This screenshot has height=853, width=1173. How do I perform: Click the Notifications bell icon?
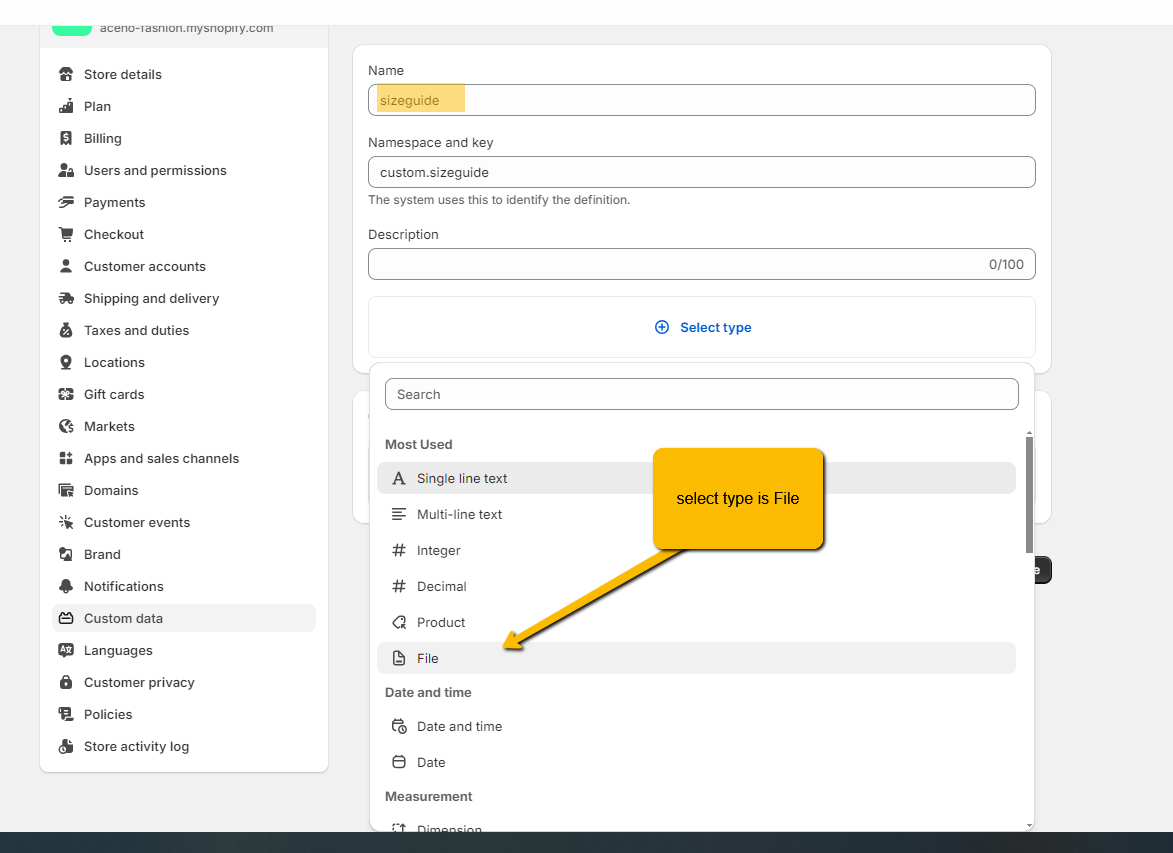[x=66, y=586]
